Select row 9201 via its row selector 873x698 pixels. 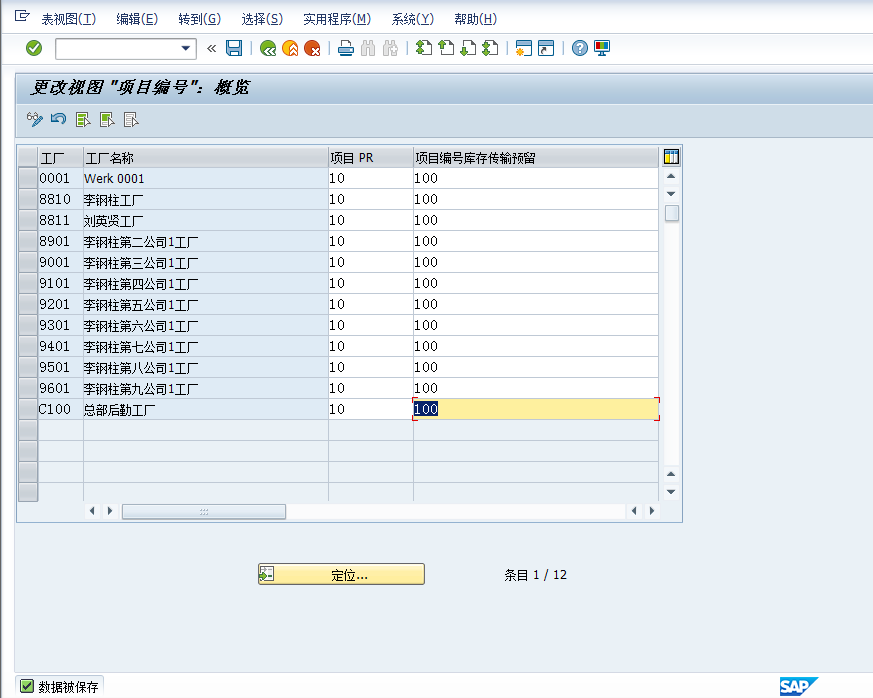(x=28, y=305)
